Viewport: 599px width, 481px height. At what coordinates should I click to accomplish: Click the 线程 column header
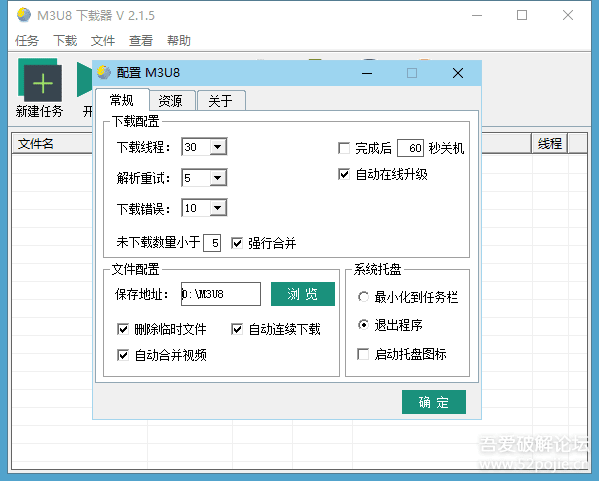coord(550,144)
